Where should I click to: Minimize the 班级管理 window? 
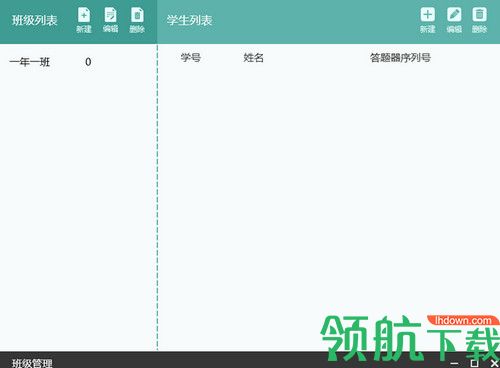454,363
